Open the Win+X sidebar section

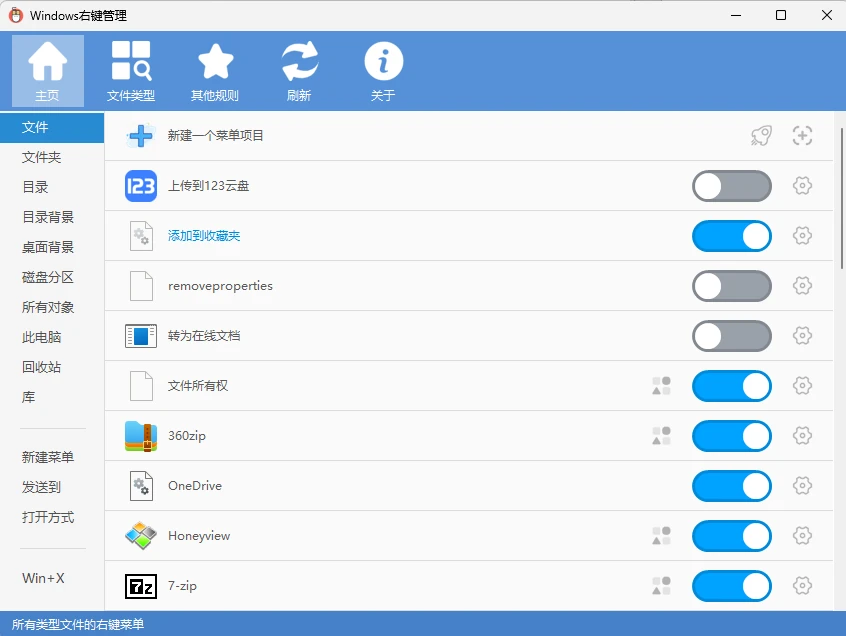[43, 578]
